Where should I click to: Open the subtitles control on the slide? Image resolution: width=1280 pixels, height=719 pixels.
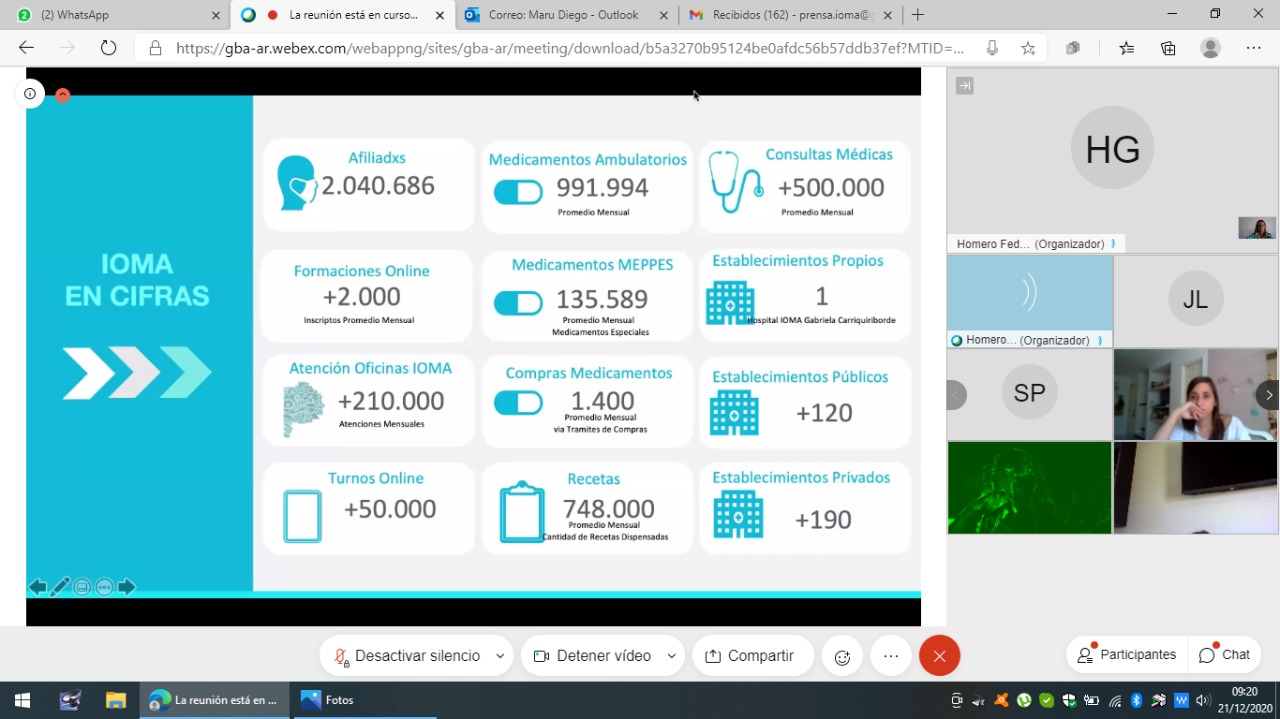click(82, 587)
